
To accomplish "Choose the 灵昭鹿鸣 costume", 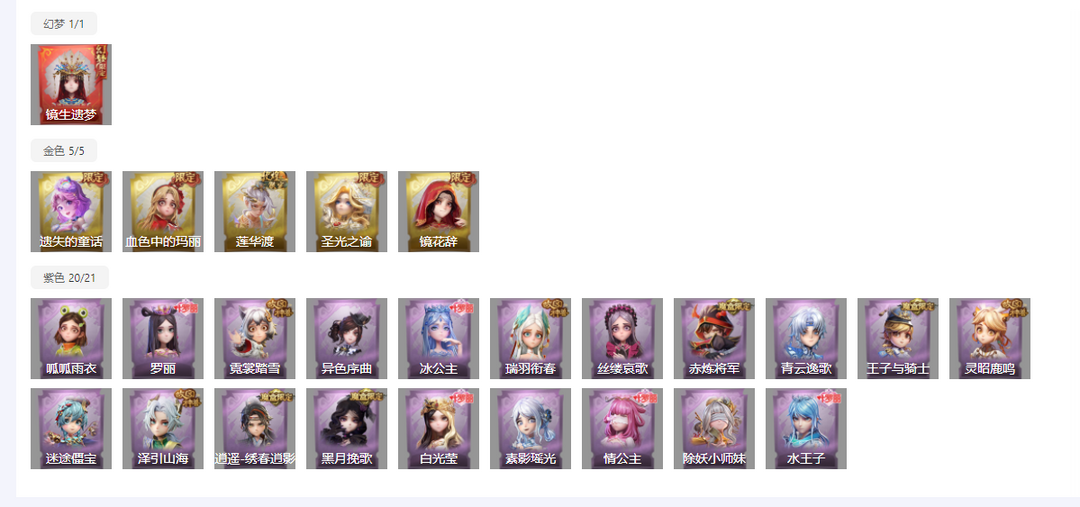I will coord(990,338).
